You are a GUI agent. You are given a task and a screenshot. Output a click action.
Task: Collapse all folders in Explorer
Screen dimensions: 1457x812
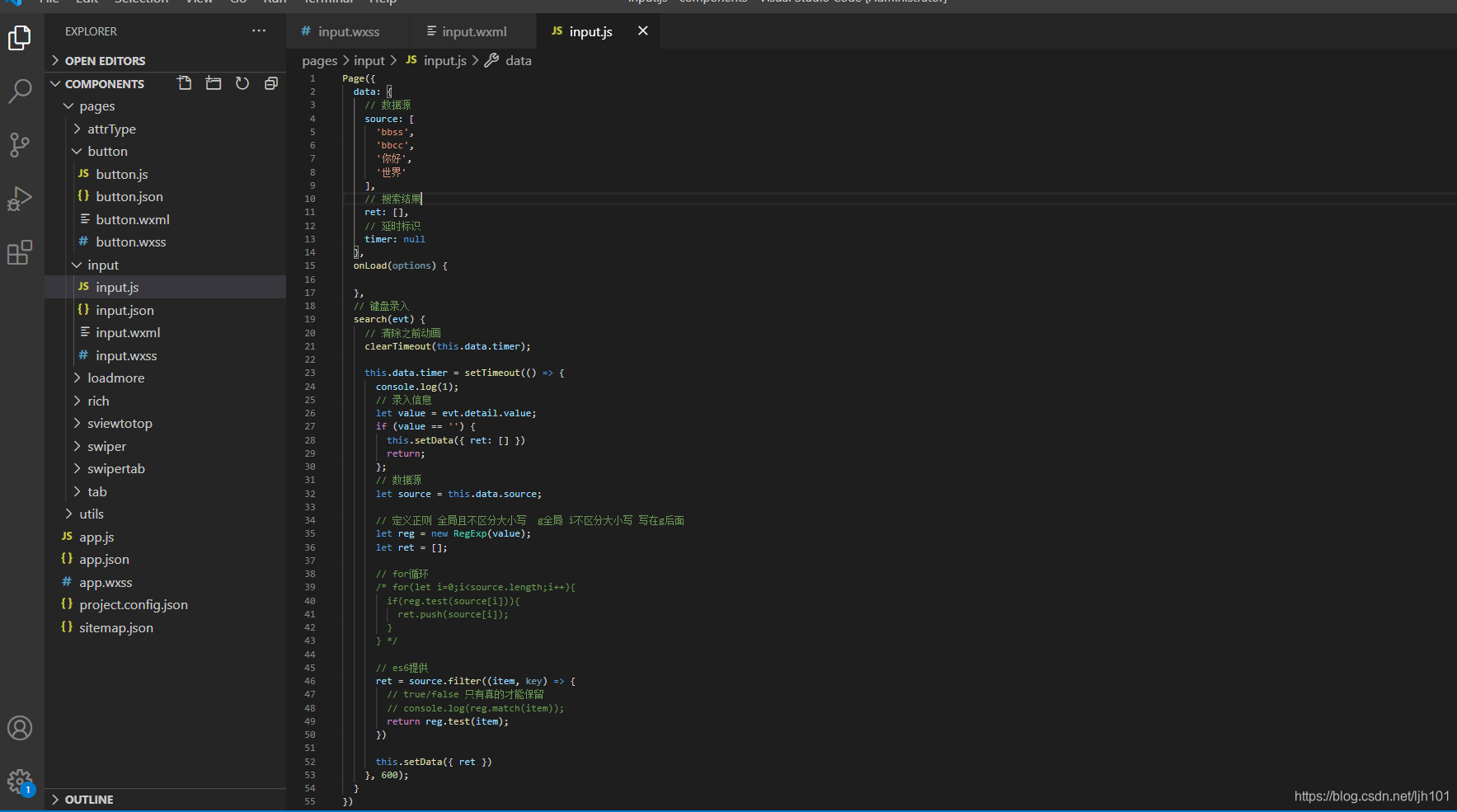(x=271, y=83)
